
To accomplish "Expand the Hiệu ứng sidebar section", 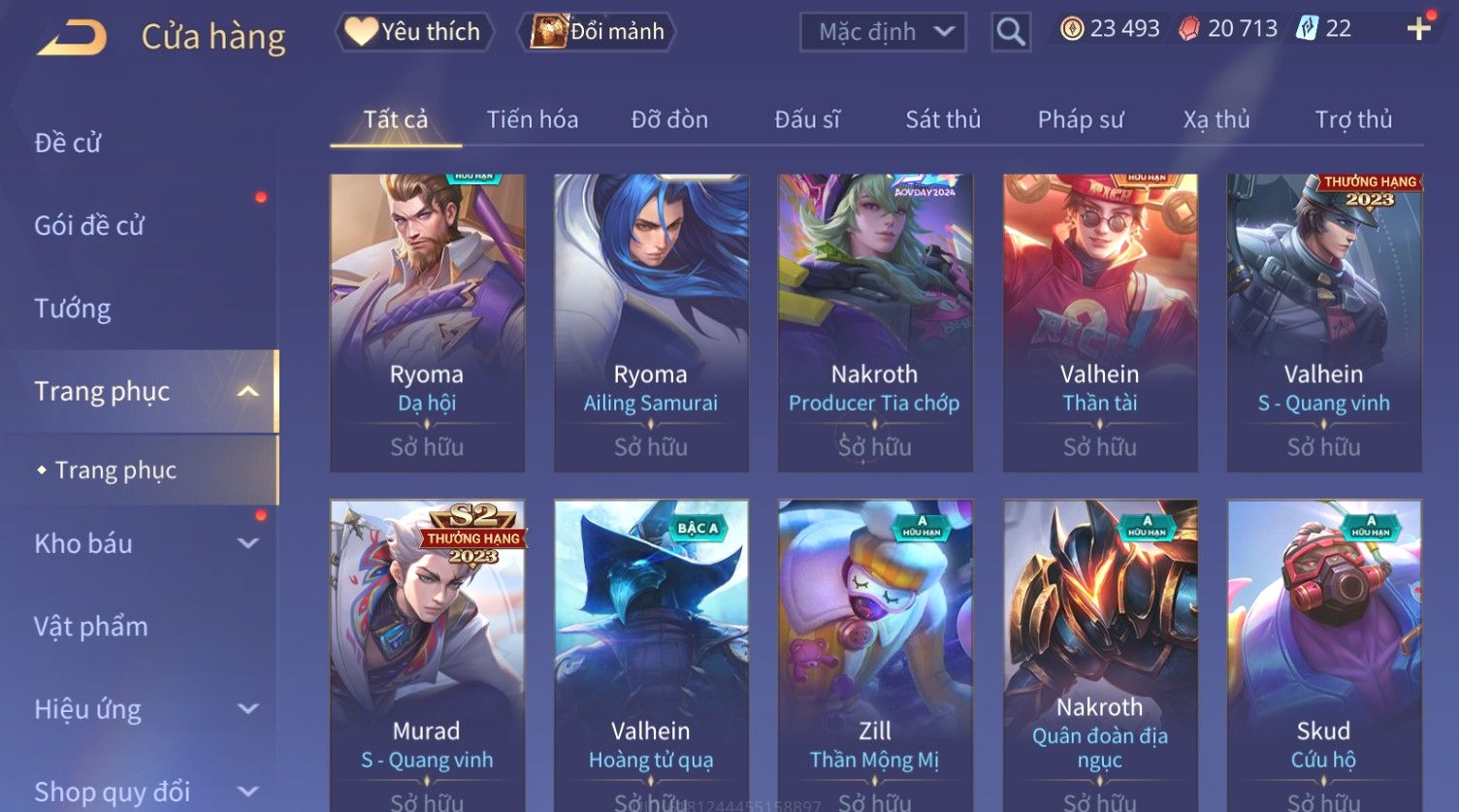I will (248, 709).
